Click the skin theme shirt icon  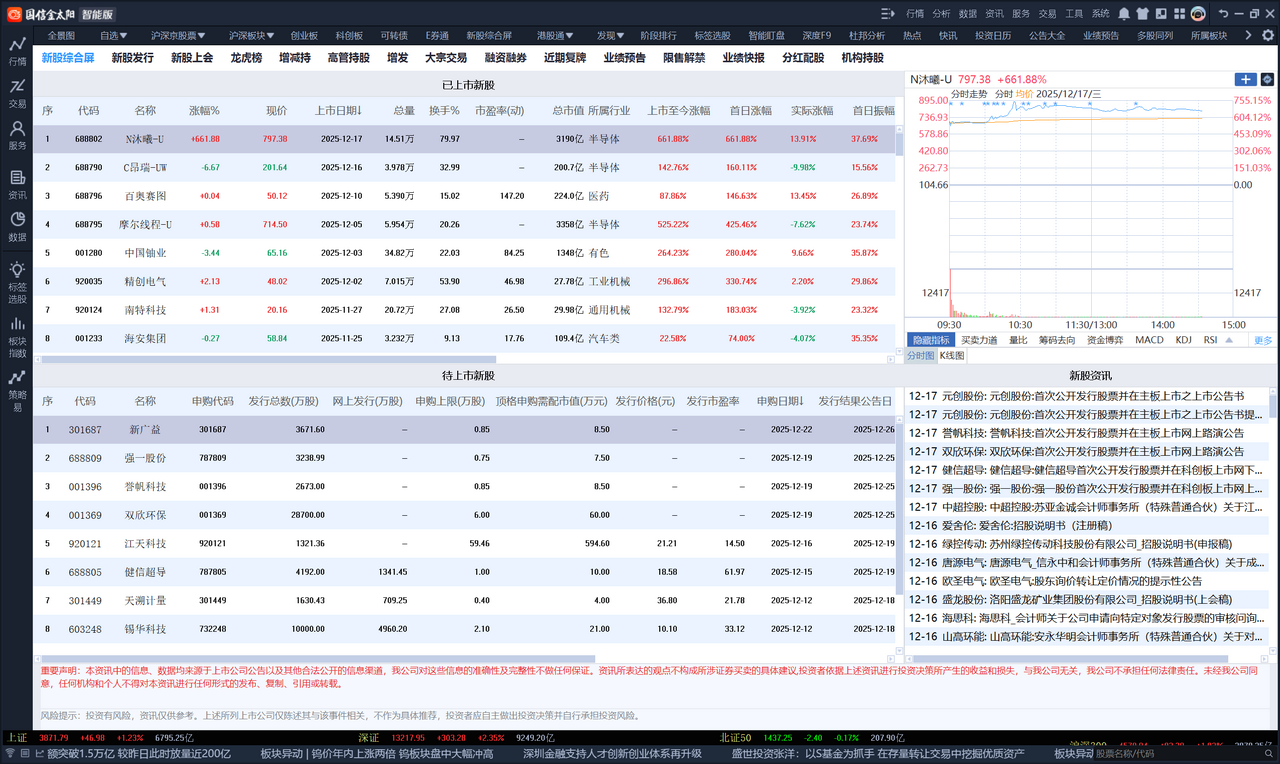click(1142, 13)
